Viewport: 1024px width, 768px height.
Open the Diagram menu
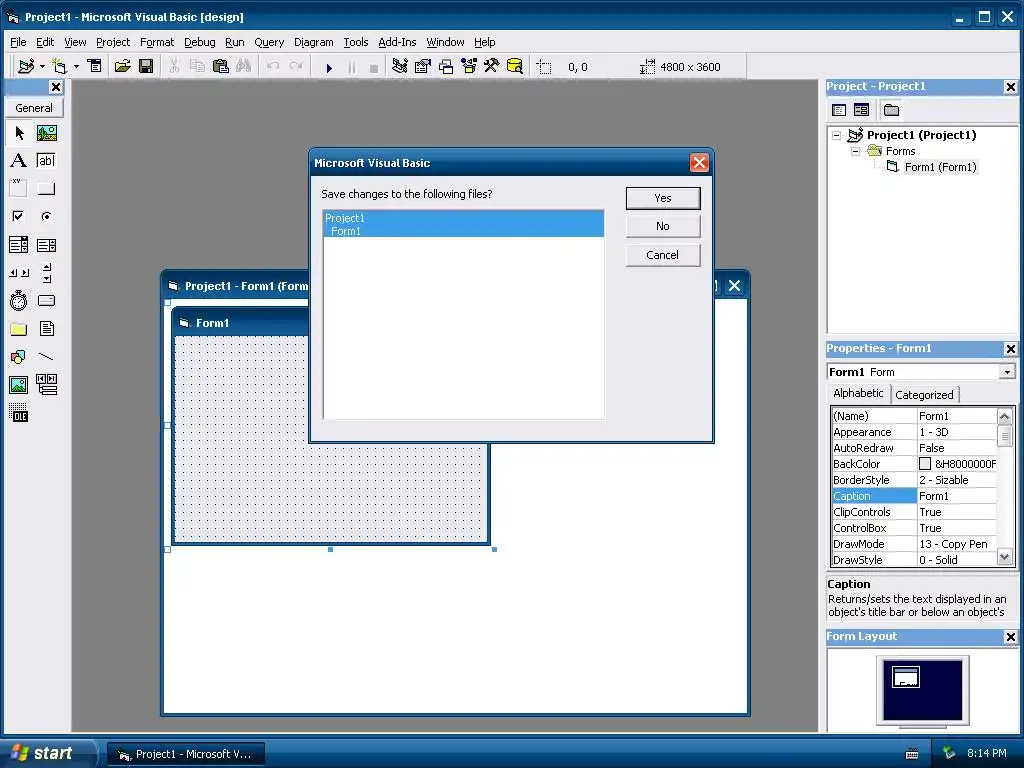point(313,42)
